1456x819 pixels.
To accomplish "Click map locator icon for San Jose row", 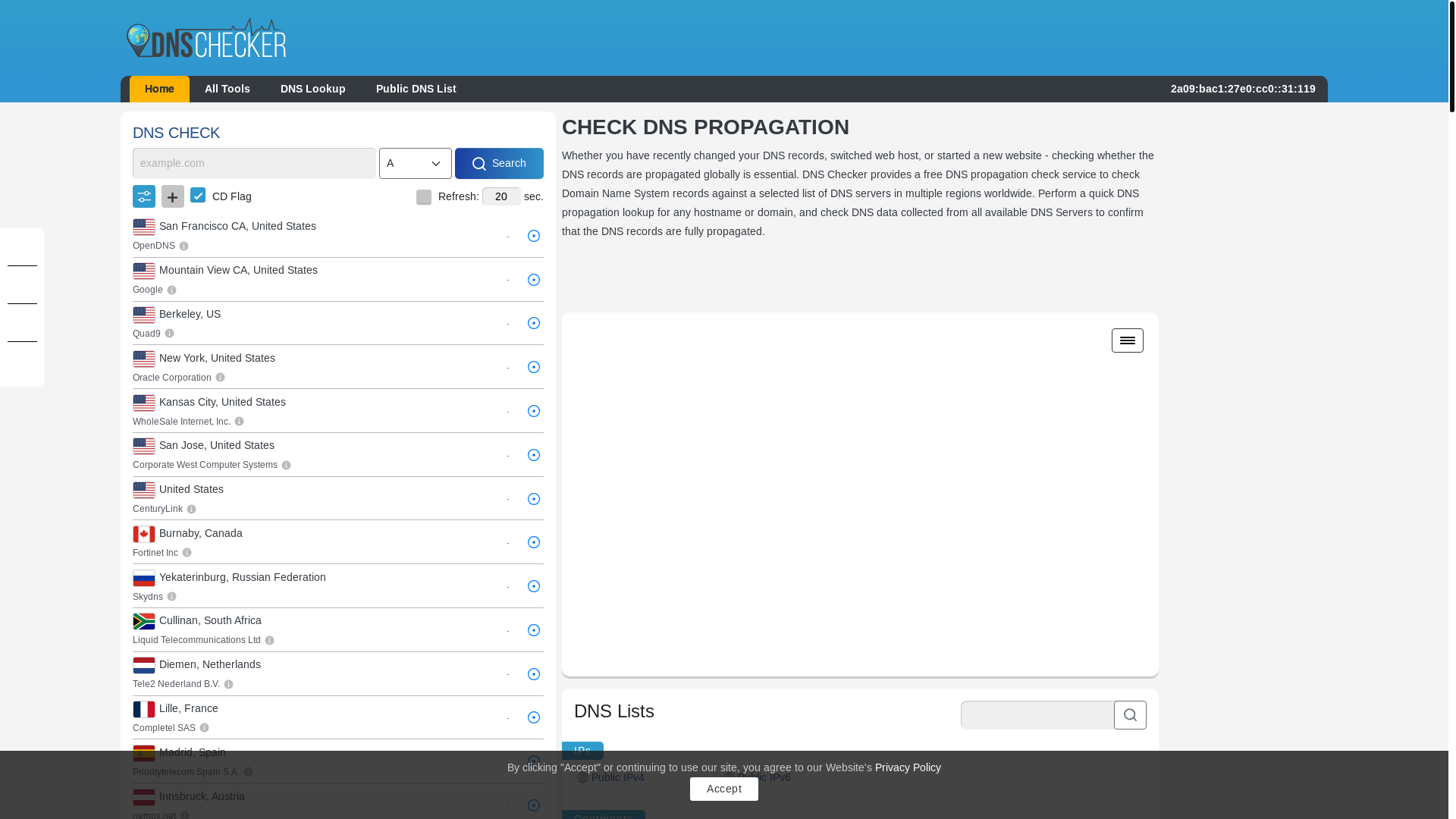I will click(534, 455).
